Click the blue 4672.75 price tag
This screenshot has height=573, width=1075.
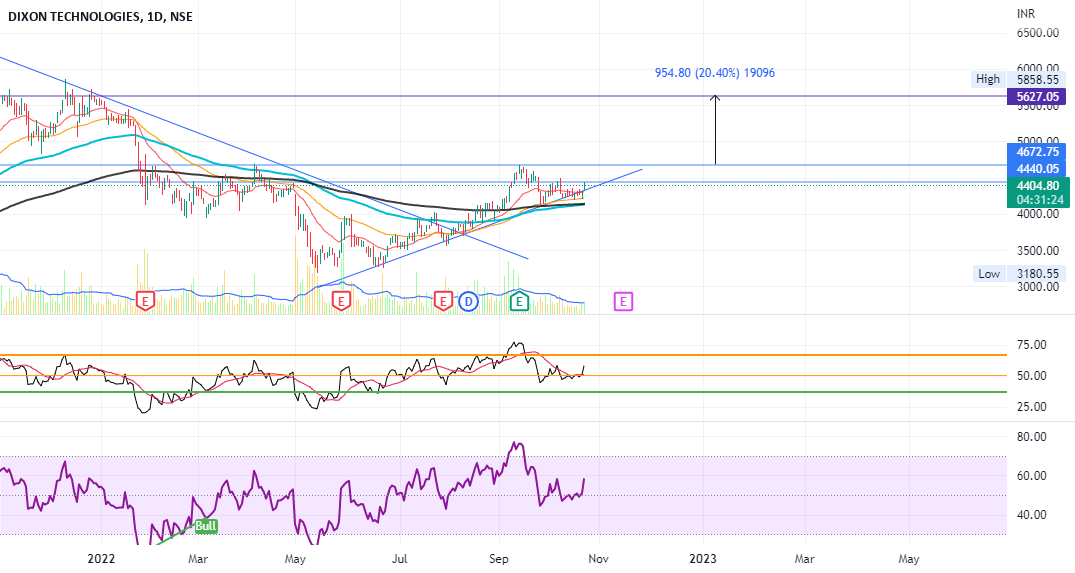pyautogui.click(x=1037, y=151)
